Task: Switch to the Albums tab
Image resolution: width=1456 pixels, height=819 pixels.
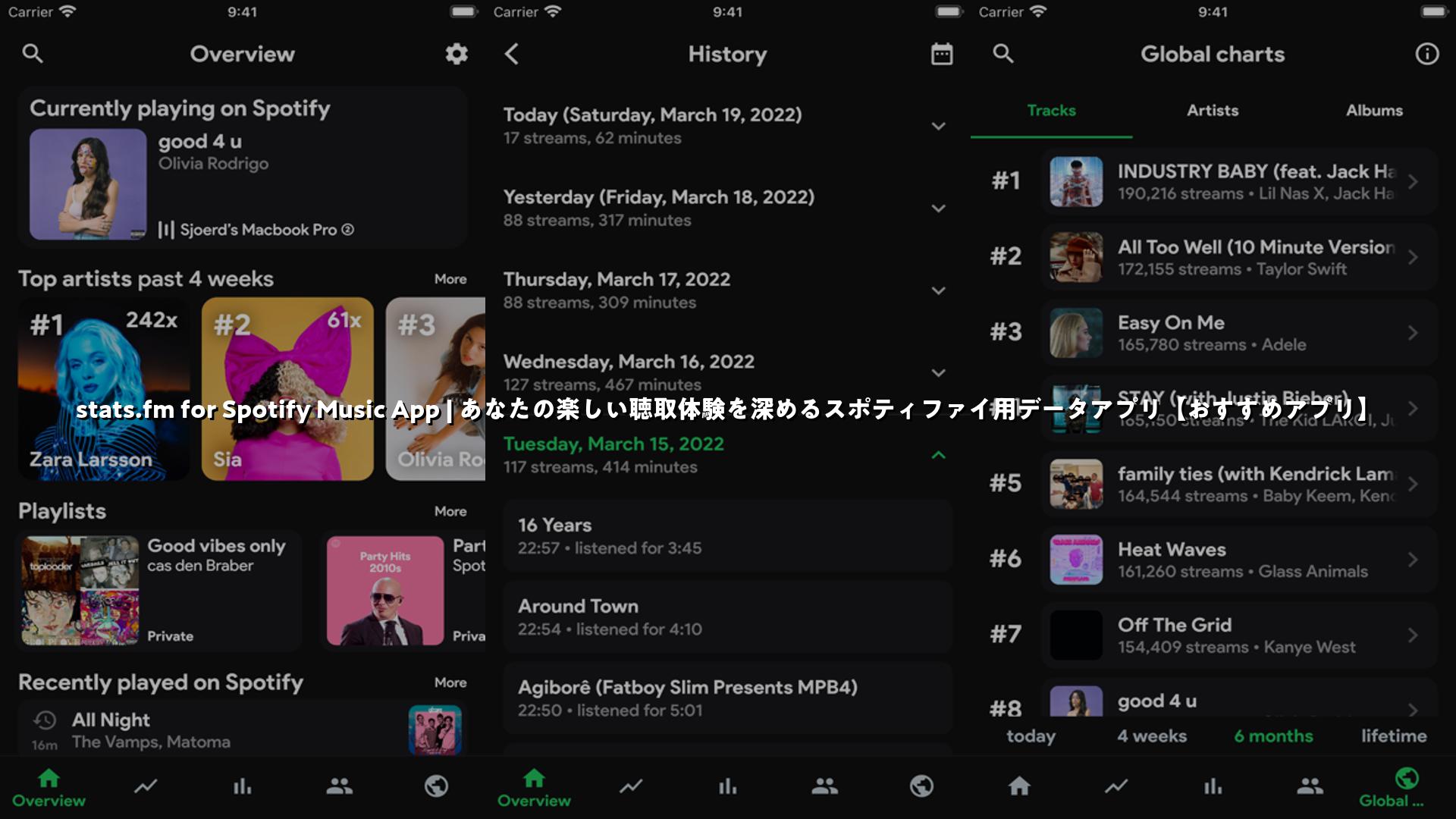Action: pyautogui.click(x=1374, y=111)
